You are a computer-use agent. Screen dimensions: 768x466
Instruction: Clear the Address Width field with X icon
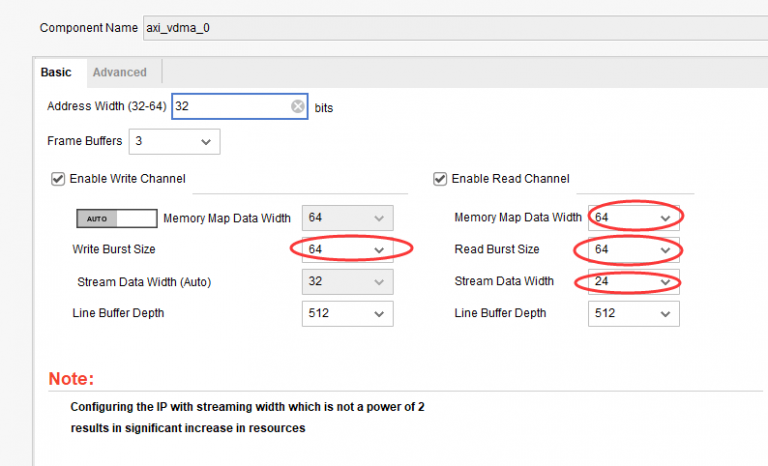tap(297, 107)
